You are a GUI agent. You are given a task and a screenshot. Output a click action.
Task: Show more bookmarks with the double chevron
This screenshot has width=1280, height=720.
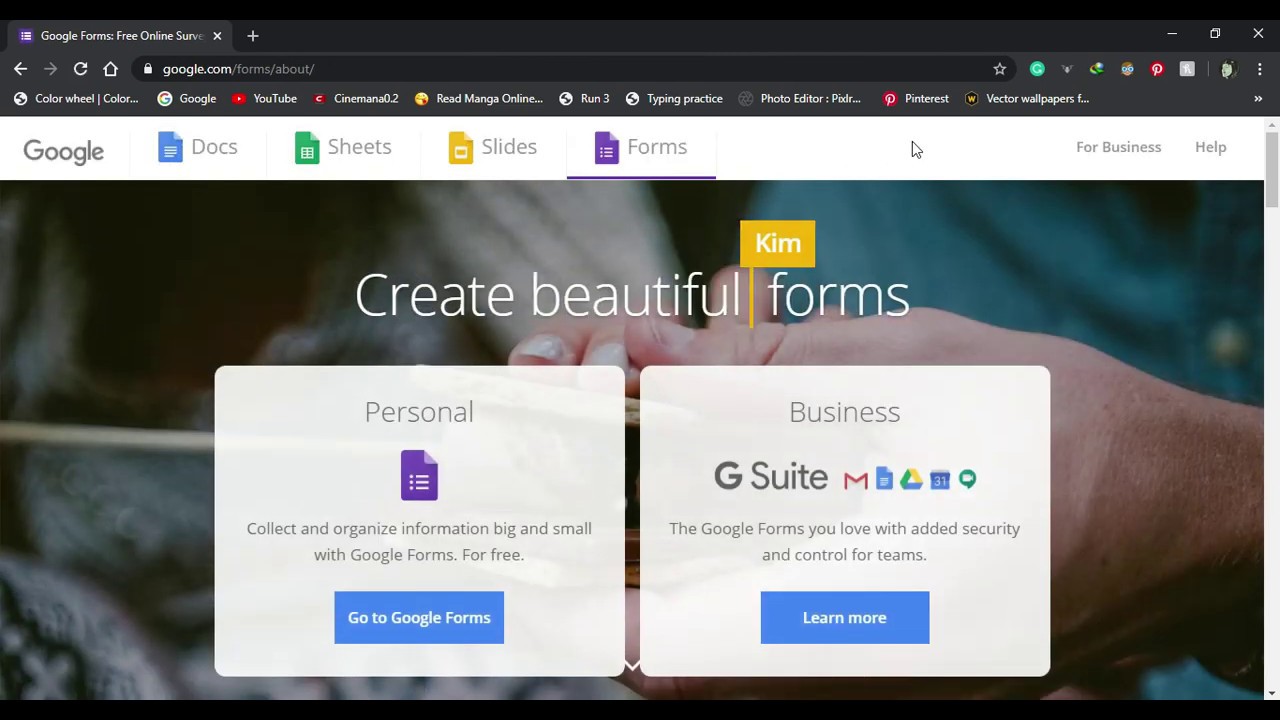(1258, 99)
